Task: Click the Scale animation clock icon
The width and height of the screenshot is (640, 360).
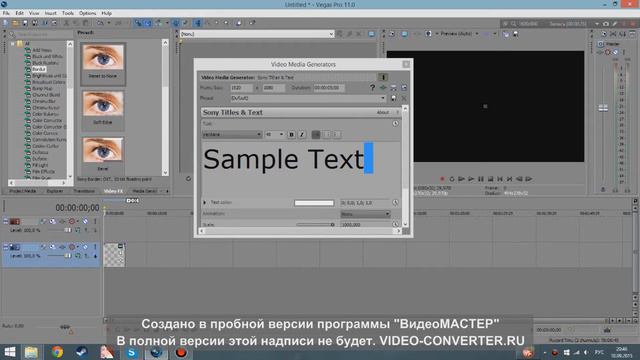Action: pos(395,224)
